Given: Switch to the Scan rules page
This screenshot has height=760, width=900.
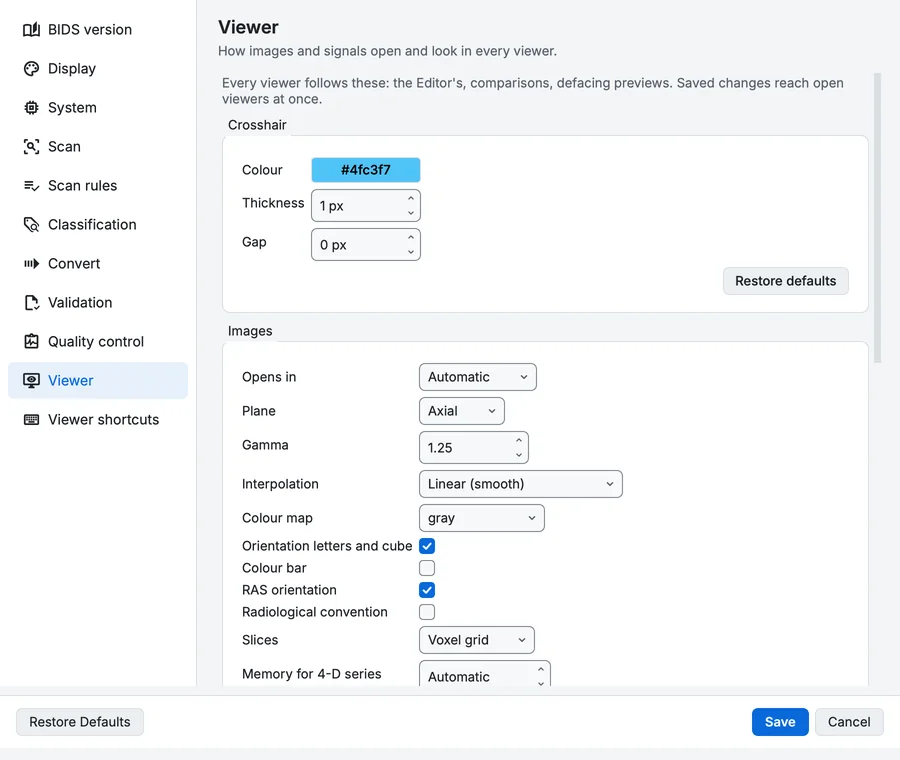Looking at the screenshot, I should 98,185.
